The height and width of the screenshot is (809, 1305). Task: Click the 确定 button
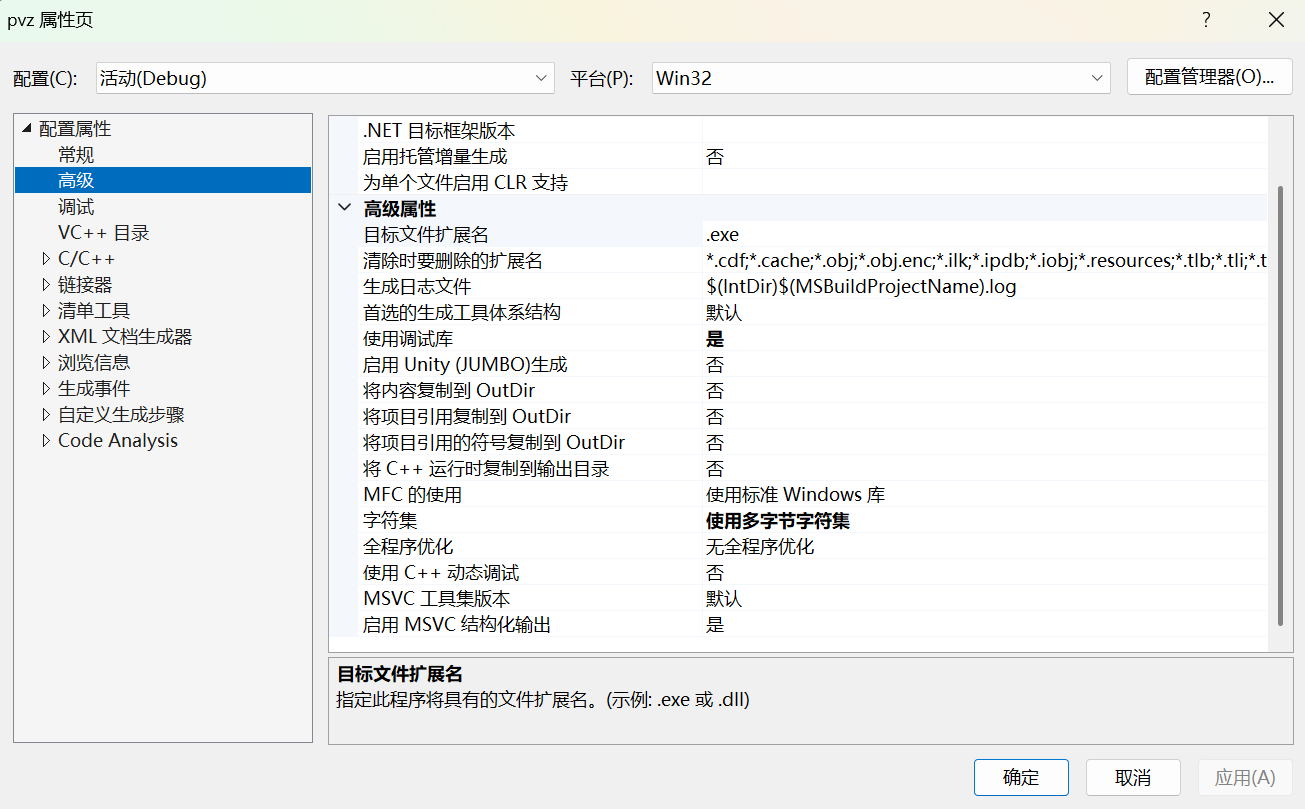pyautogui.click(x=1021, y=777)
